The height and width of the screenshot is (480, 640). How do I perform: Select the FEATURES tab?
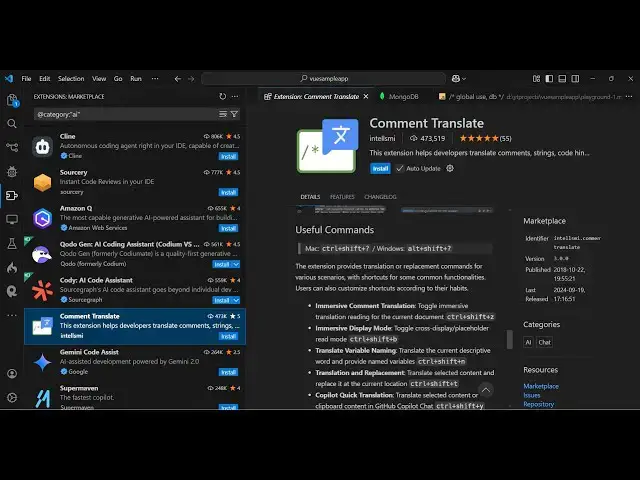coord(342,197)
